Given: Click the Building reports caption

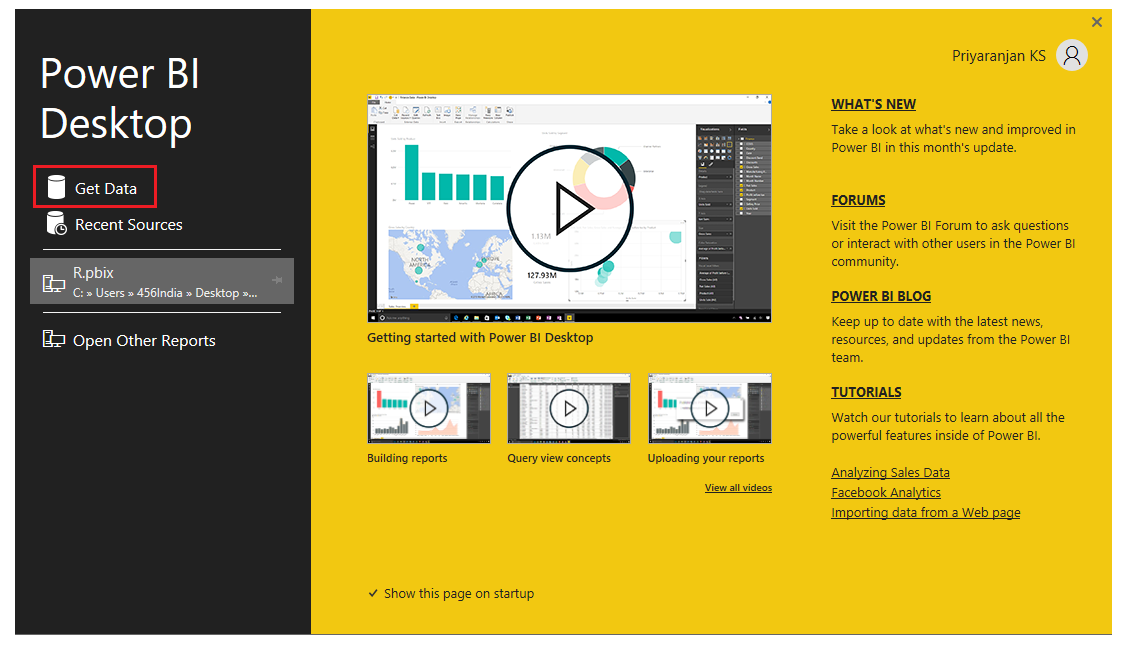Looking at the screenshot, I should click(407, 458).
